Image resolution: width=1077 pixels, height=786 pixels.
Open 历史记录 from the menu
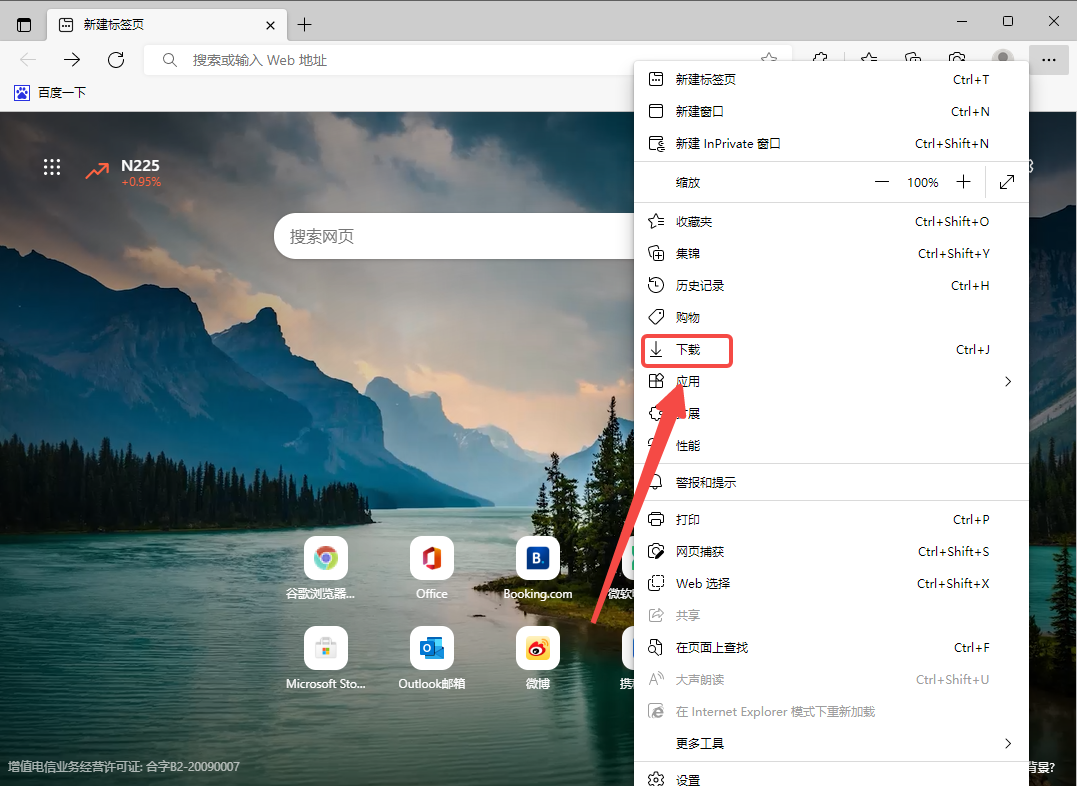coord(831,286)
